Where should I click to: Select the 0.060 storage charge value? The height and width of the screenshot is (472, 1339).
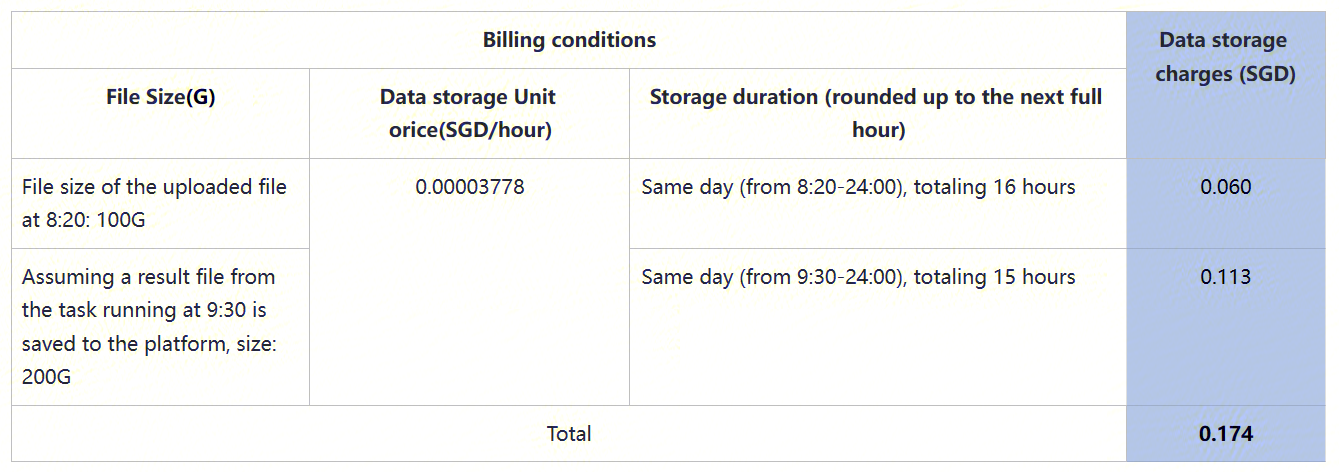(x=1225, y=187)
